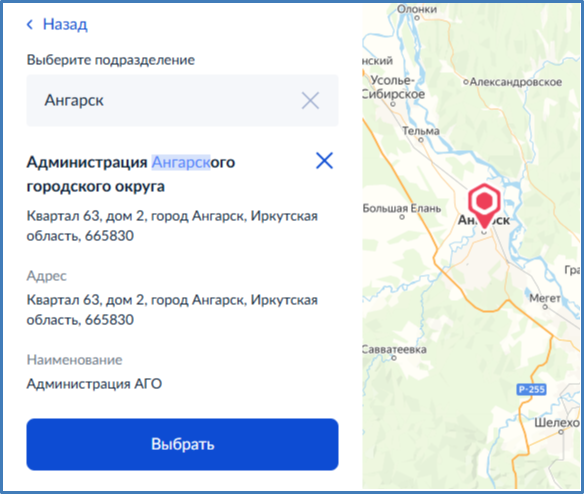The image size is (584, 494).
Task: Click the red map pin marker
Action: click(x=484, y=206)
